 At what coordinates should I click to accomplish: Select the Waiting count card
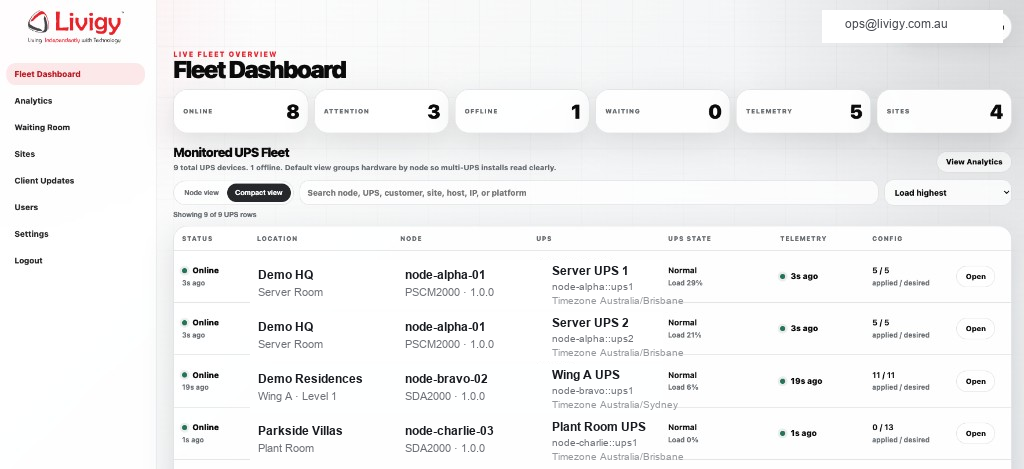point(662,112)
